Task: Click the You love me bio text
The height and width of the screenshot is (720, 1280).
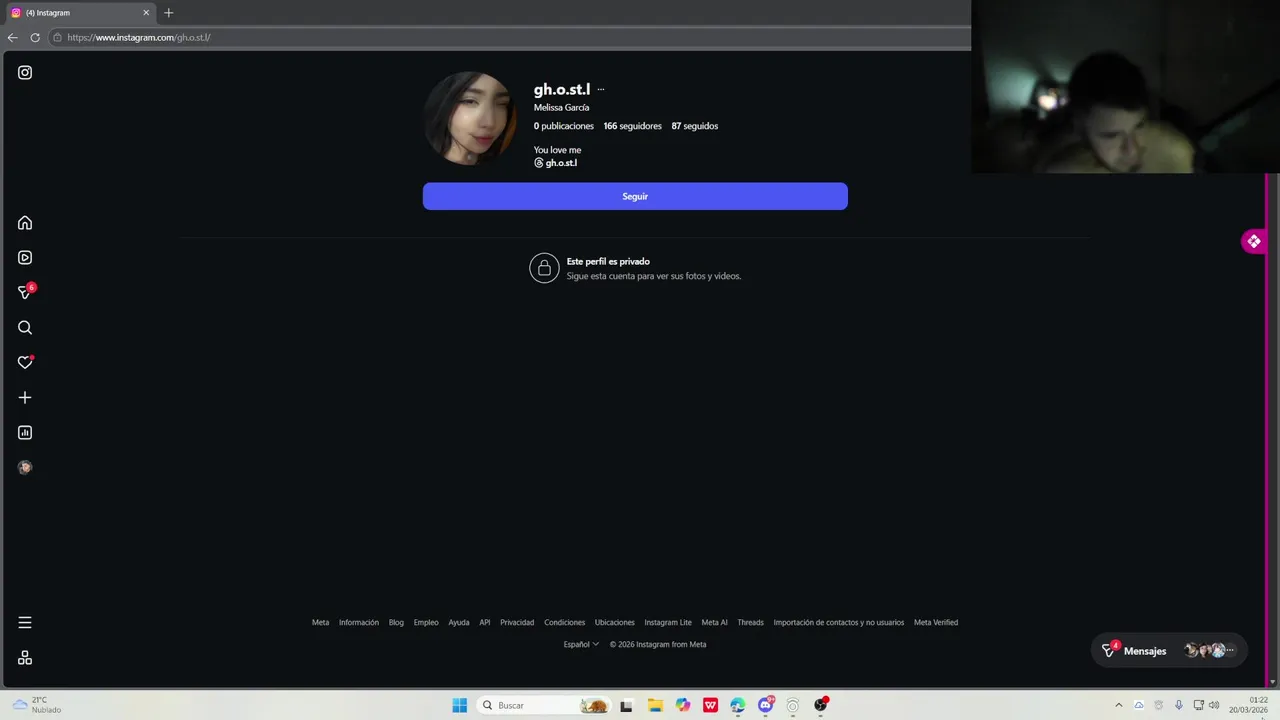Action: [x=557, y=150]
